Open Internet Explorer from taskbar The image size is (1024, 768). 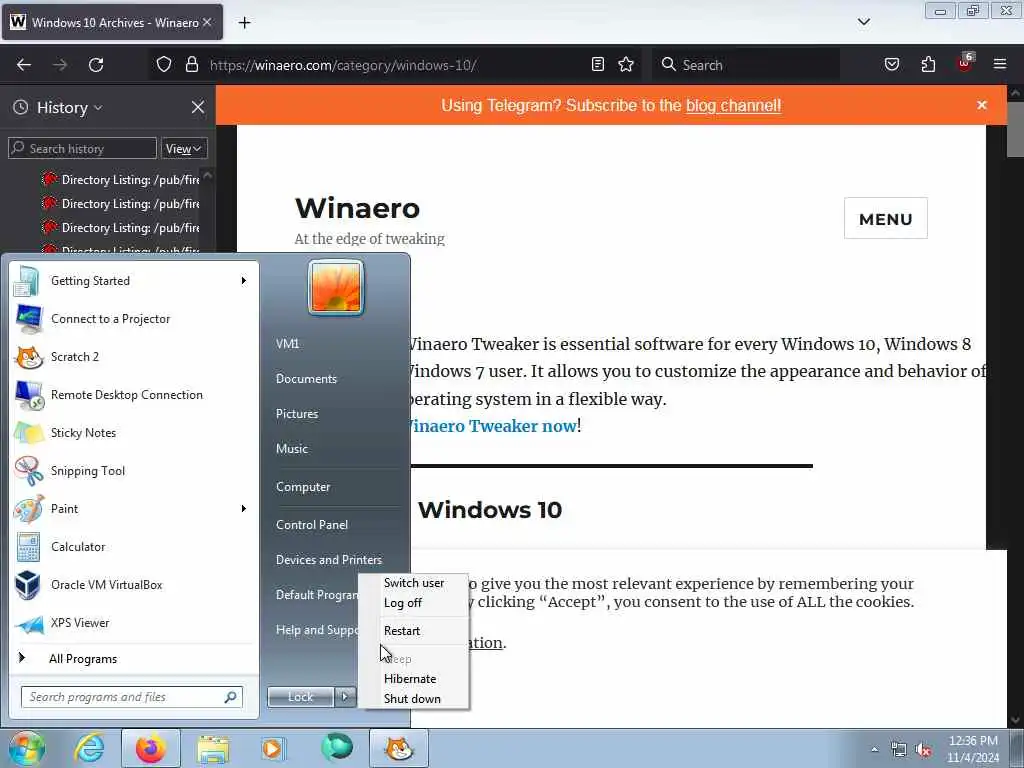coord(89,749)
